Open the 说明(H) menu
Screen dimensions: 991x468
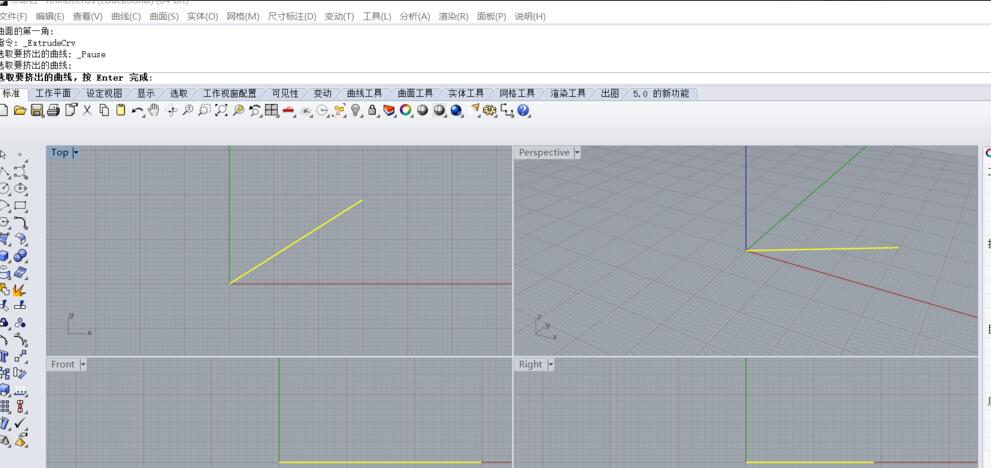click(530, 16)
